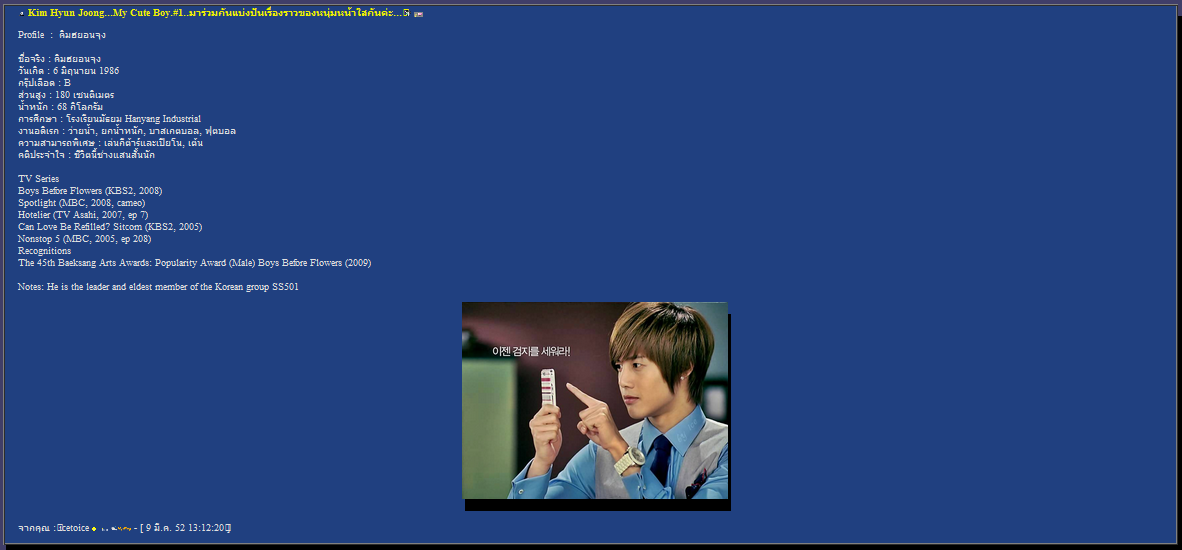Image resolution: width=1182 pixels, height=550 pixels.
Task: Click 'Spotlight (MBC, 2008, cameo)' line
Action: point(81,203)
